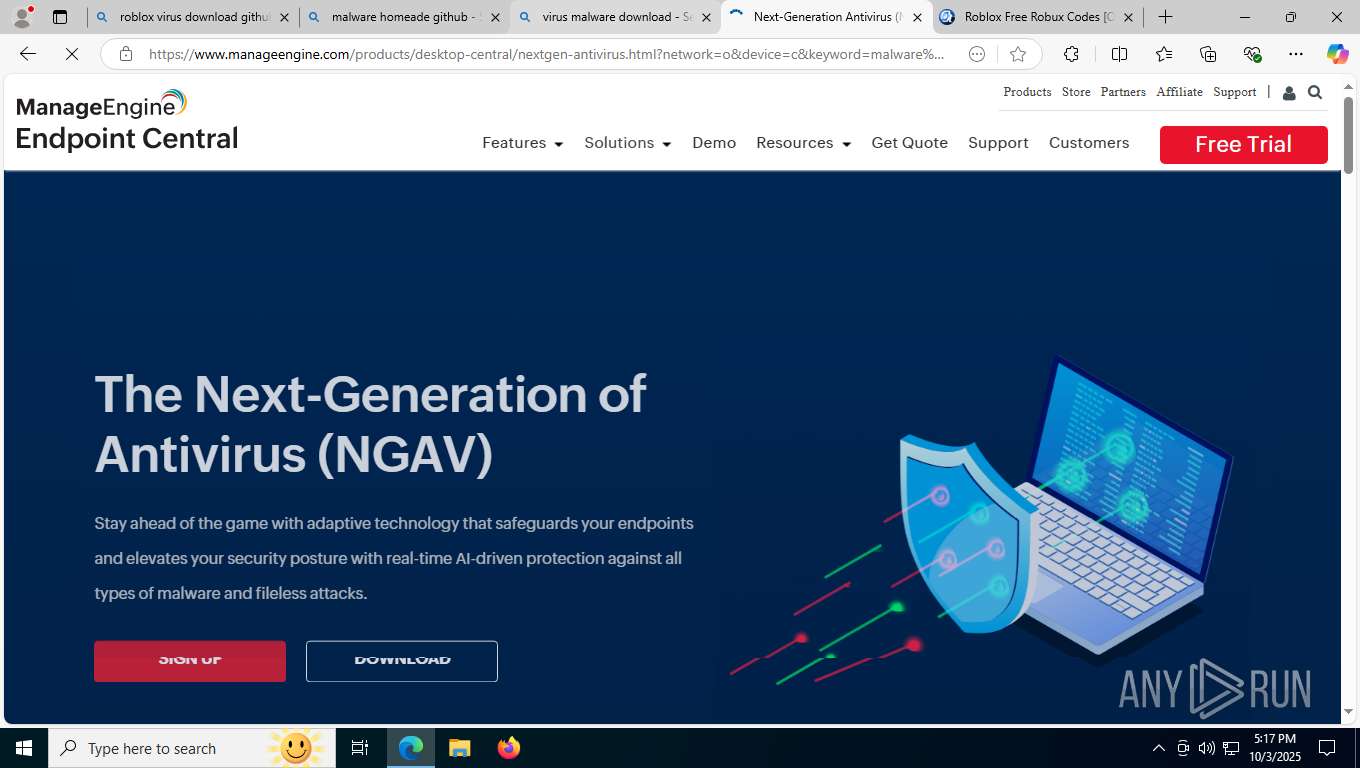Close the Roblox Free Robux Codes tab
Image resolution: width=1360 pixels, height=768 pixels.
click(1128, 17)
